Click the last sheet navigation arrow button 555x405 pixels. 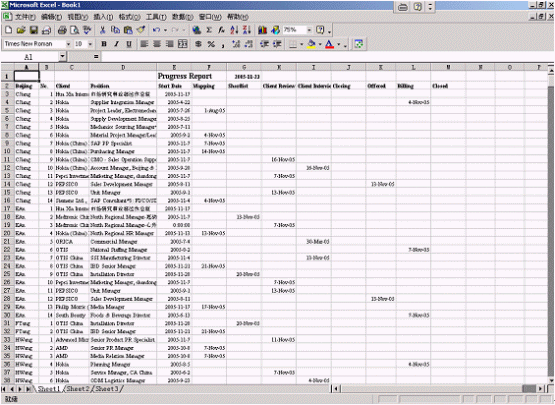[x=28, y=389]
